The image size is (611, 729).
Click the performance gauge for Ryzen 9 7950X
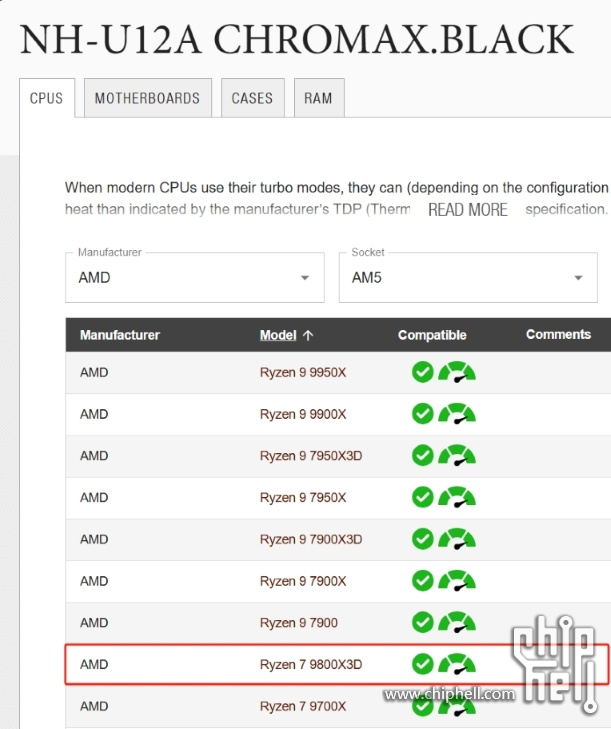tap(457, 497)
